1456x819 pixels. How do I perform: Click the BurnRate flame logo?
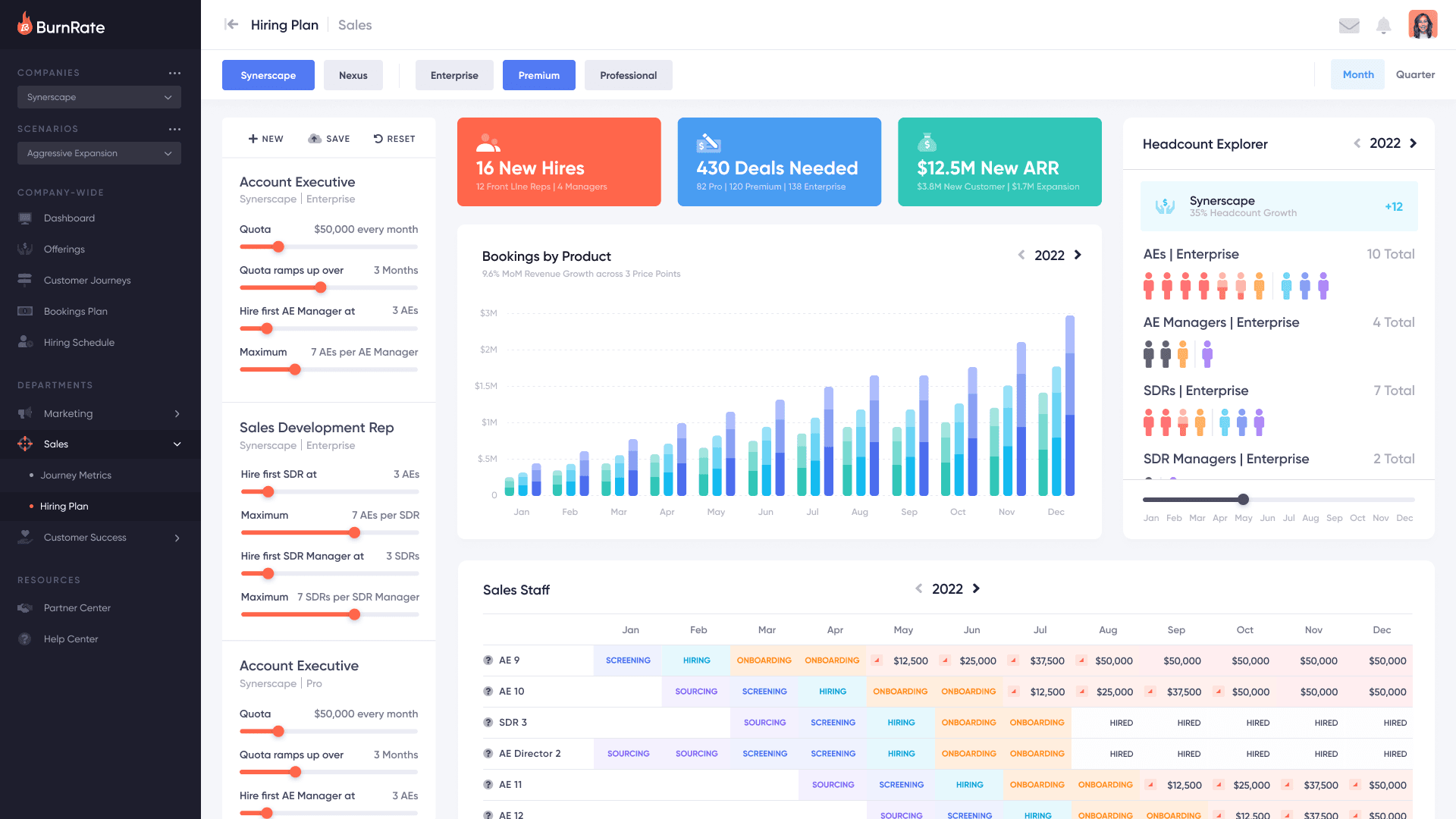pyautogui.click(x=25, y=25)
